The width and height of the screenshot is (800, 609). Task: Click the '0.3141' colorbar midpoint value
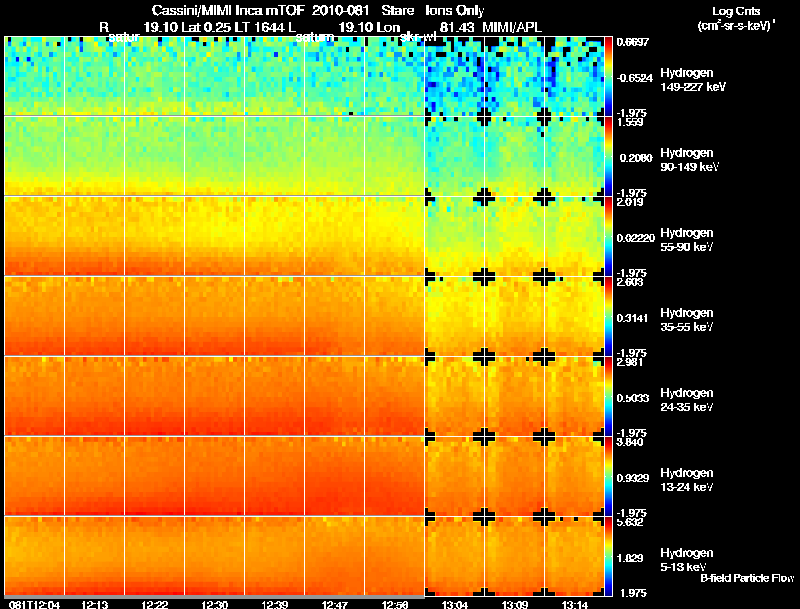click(633, 318)
